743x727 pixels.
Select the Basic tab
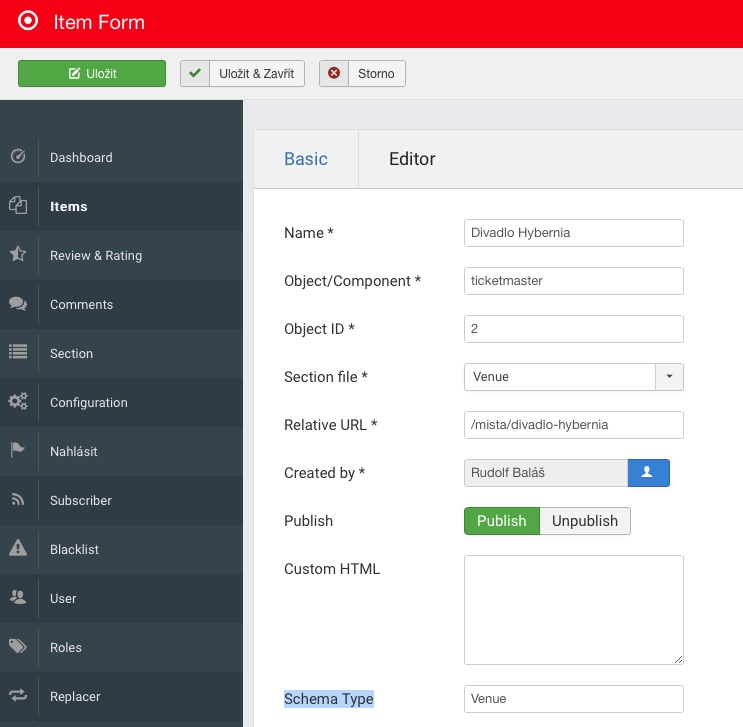coord(306,159)
